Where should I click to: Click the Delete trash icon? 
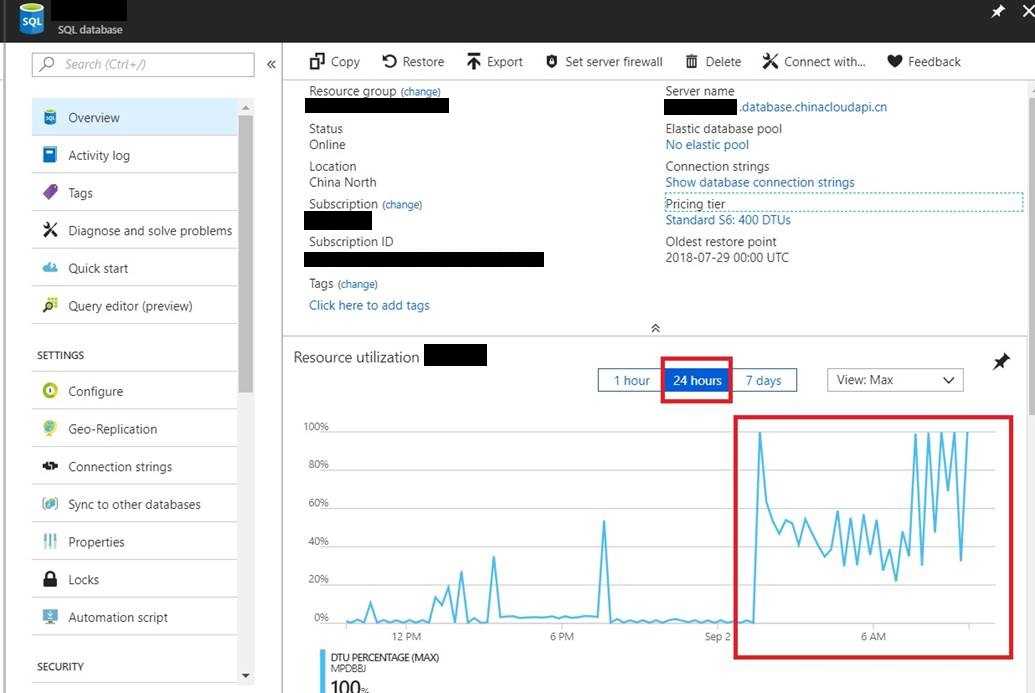pyautogui.click(x=691, y=61)
